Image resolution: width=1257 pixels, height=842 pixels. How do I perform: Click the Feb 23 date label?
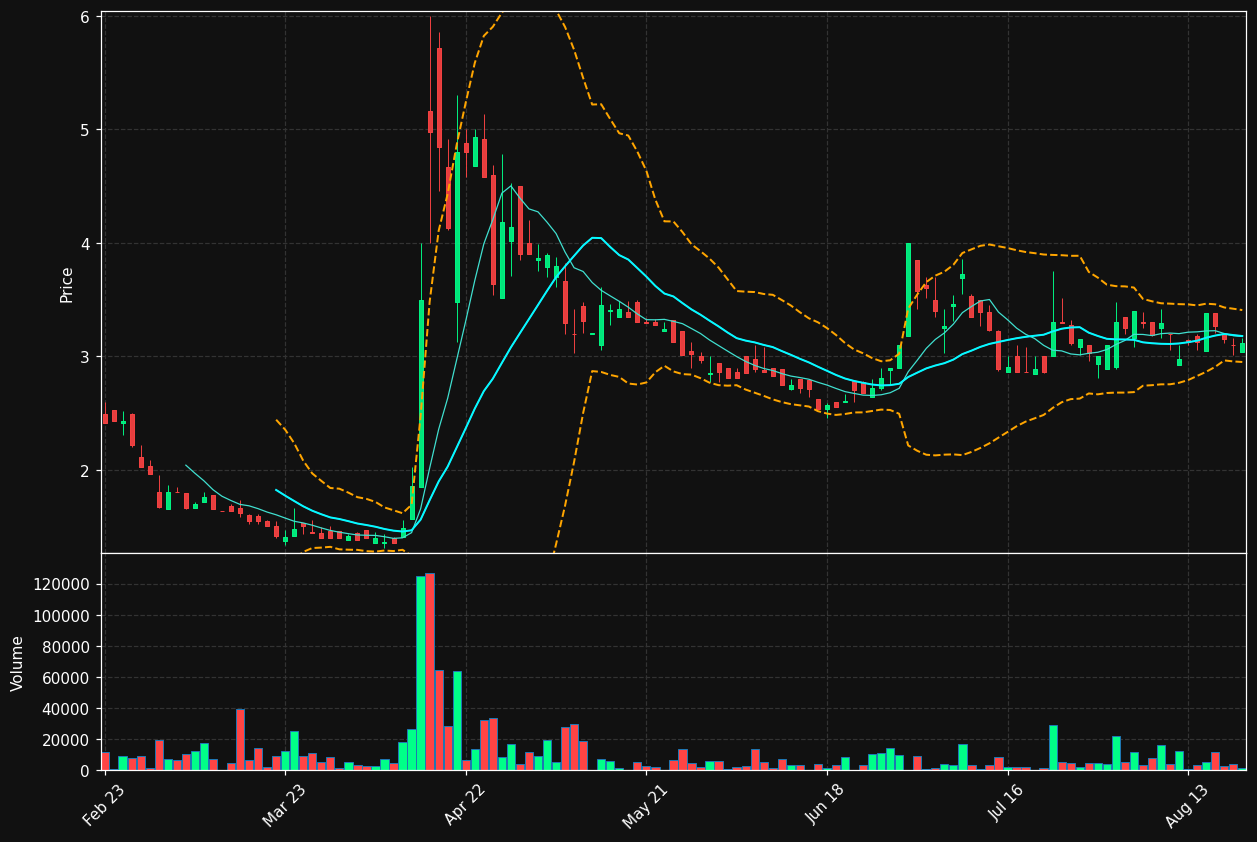pyautogui.click(x=104, y=806)
